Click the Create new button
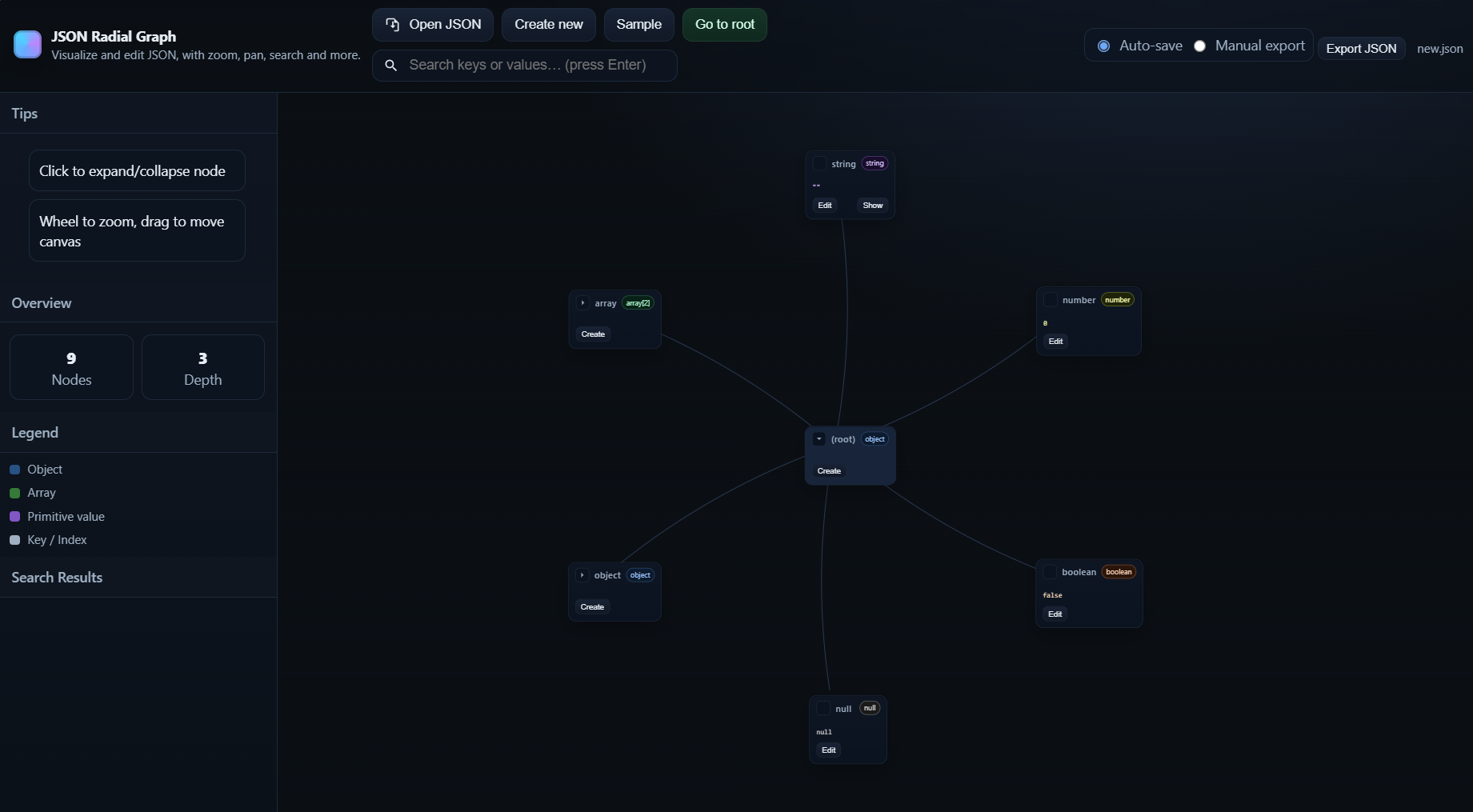Screen dimensions: 1473x812 pyautogui.click(x=549, y=25)
